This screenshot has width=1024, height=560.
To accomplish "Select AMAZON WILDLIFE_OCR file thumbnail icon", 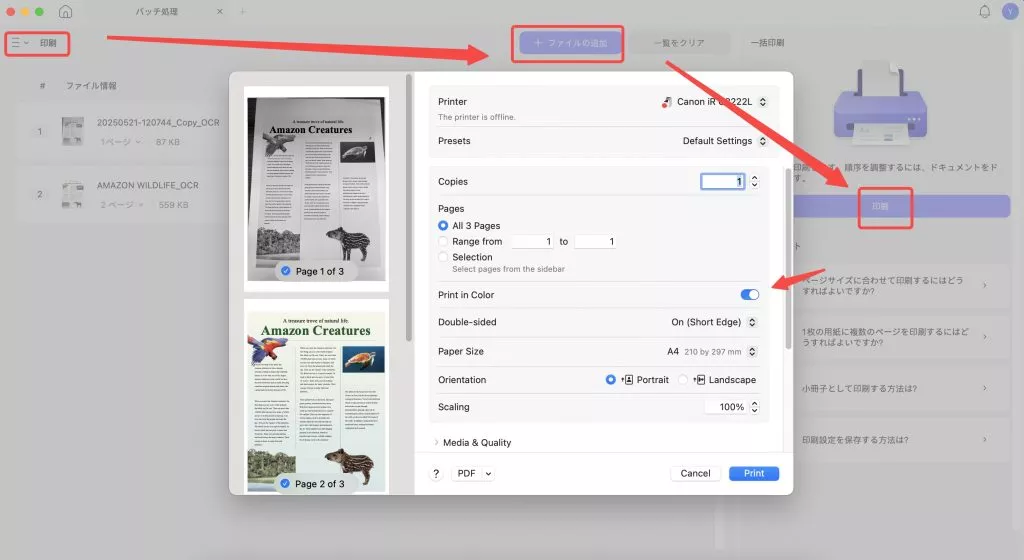I will 72,194.
